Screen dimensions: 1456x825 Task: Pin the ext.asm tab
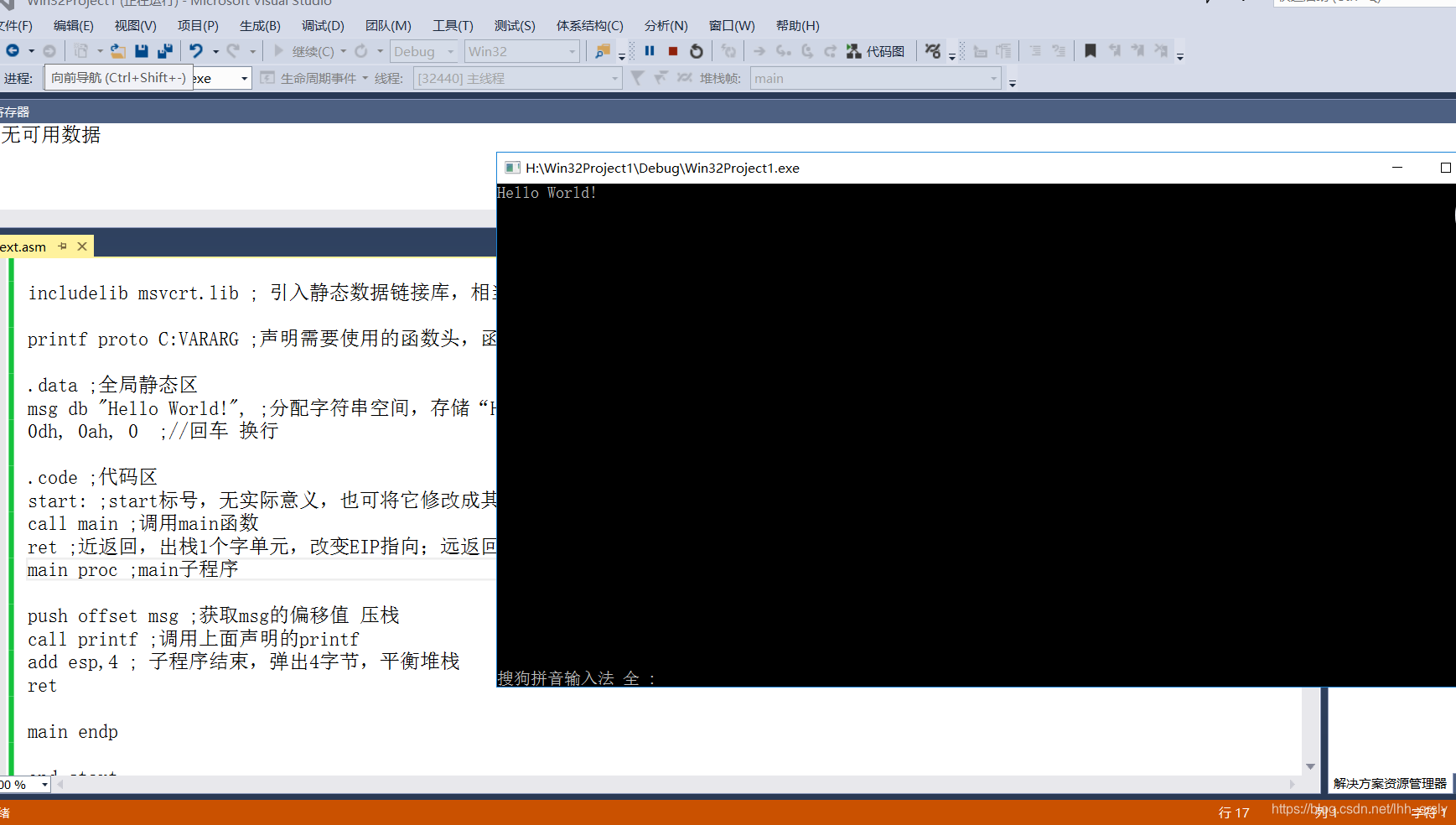(x=63, y=246)
